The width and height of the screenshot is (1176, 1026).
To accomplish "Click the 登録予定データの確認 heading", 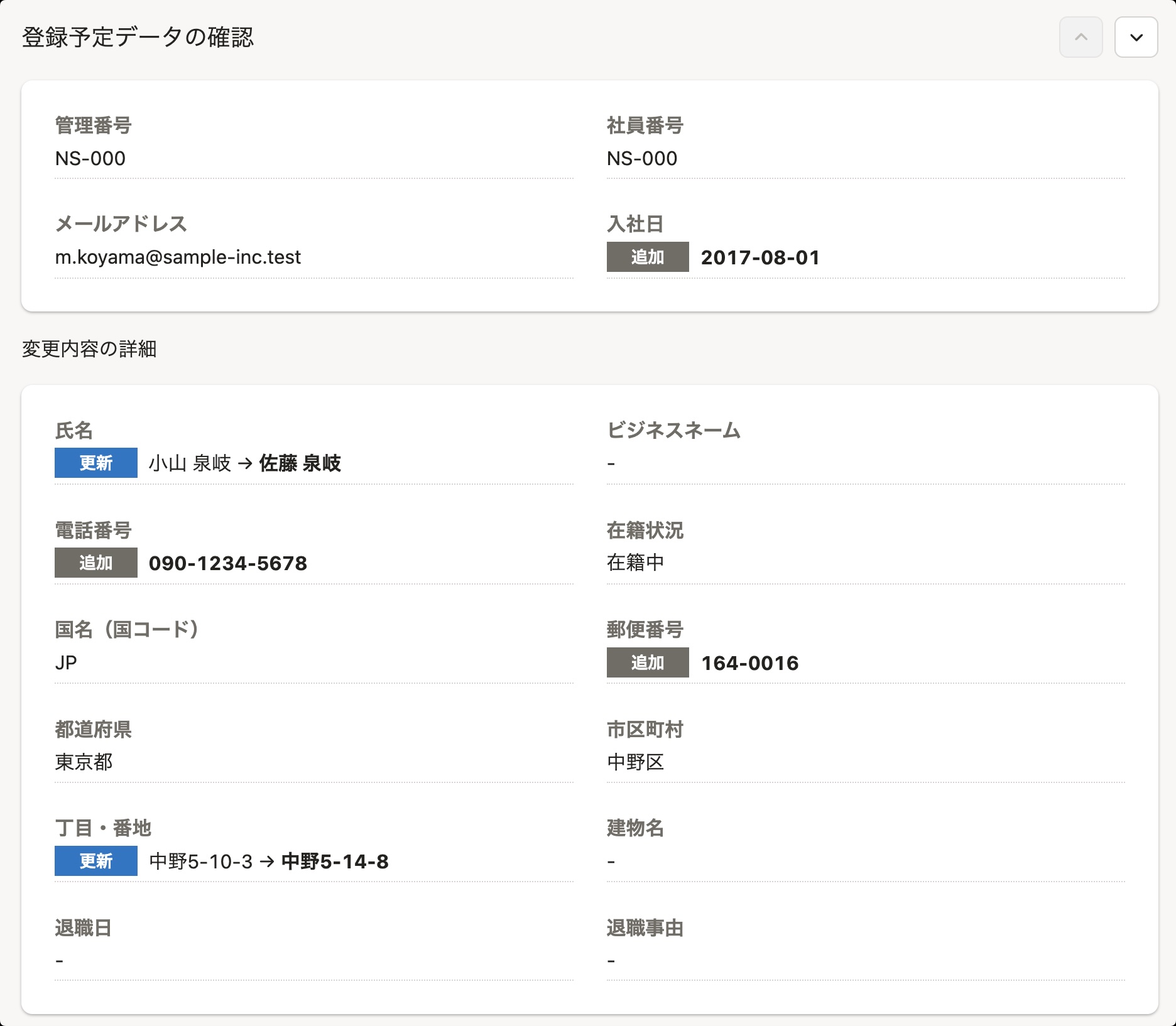I will pos(138,38).
